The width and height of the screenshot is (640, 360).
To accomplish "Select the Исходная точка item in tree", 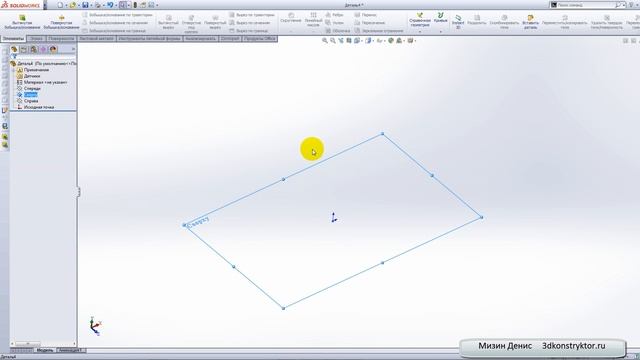I will (35, 107).
